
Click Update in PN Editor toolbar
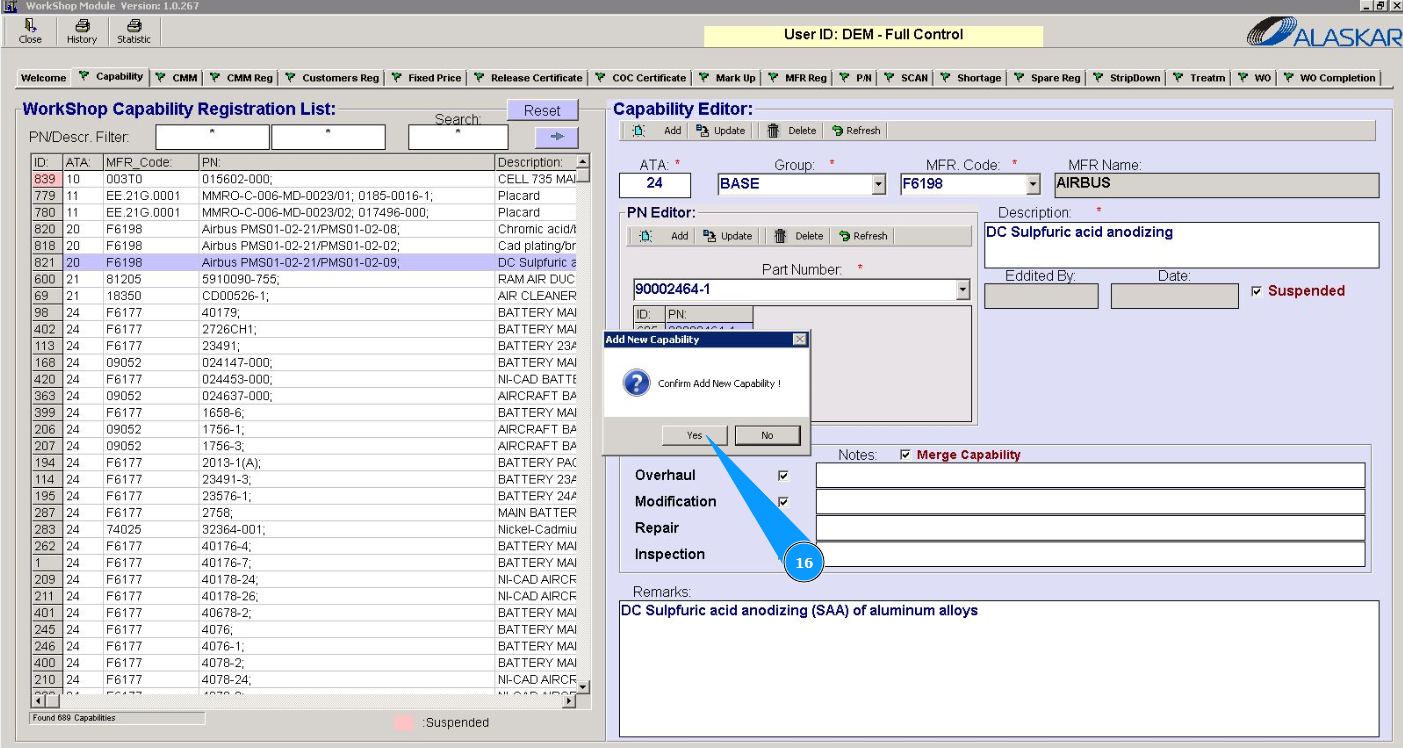pos(728,236)
